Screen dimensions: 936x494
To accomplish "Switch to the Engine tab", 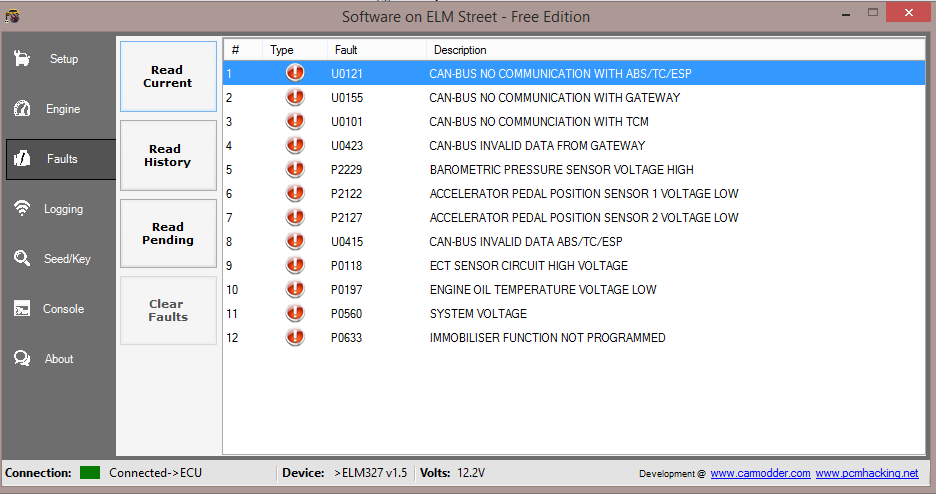I will [63, 109].
